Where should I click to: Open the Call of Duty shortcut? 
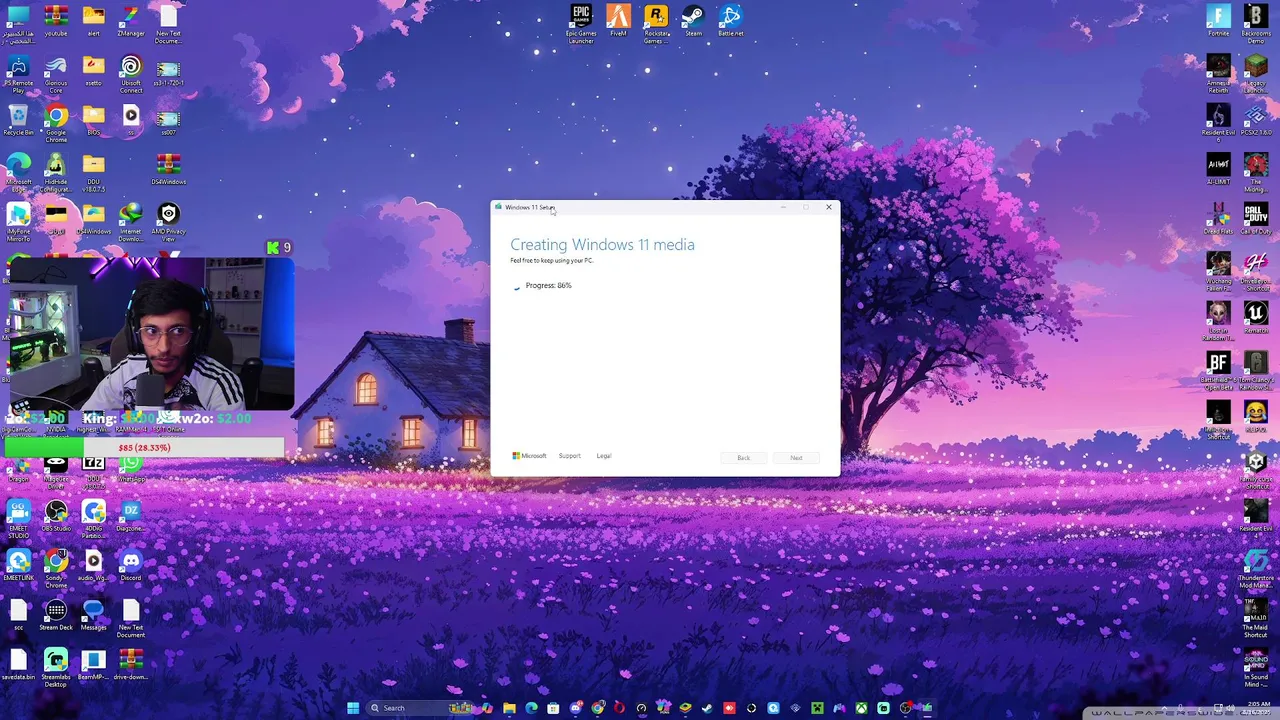pos(1256,220)
